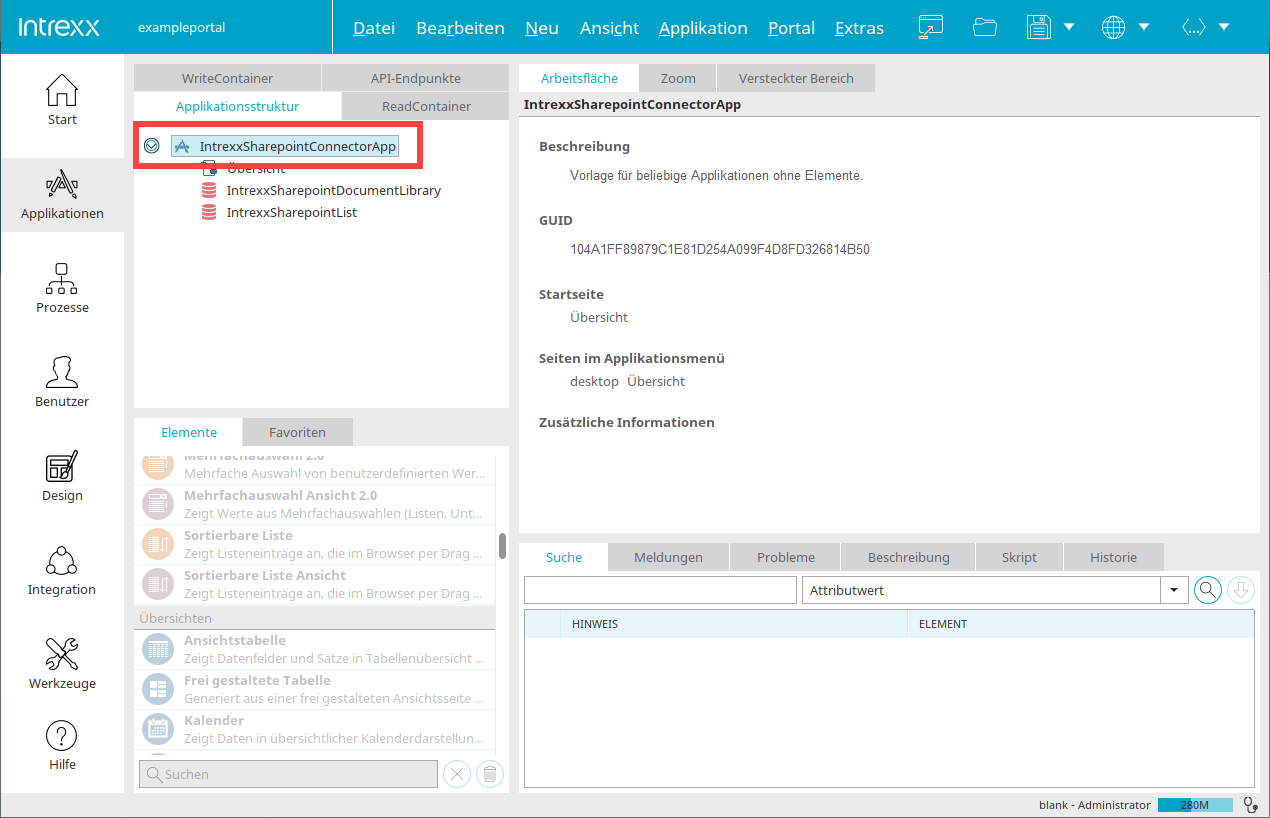Open the Datei menu
Viewport: 1270px width, 818px height.
374,28
